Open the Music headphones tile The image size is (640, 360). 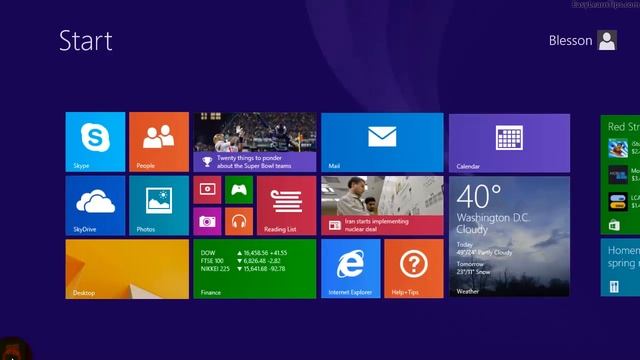pyautogui.click(x=239, y=221)
